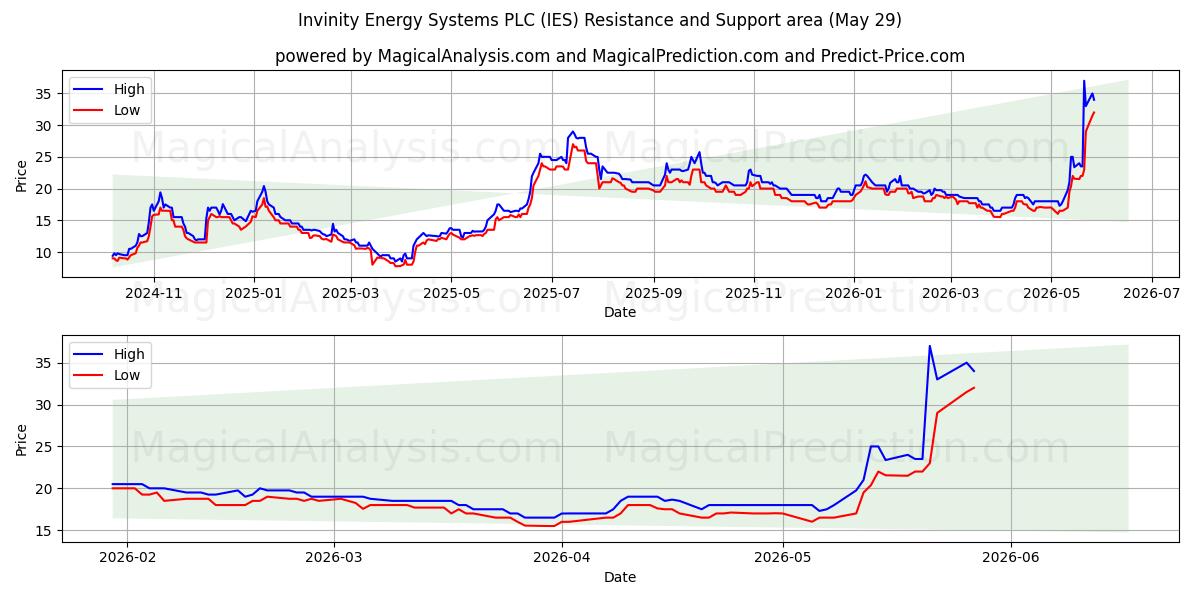This screenshot has width=1200, height=600.
Task: Click the bottom chart 'Date' axis label
Action: point(620,577)
